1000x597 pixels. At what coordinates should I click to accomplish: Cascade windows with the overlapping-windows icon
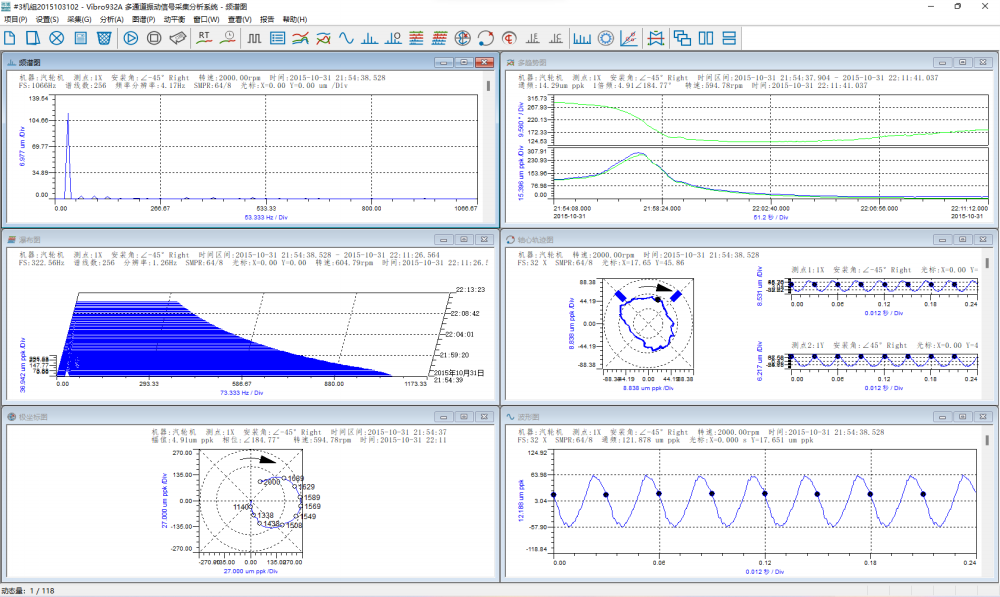682,38
